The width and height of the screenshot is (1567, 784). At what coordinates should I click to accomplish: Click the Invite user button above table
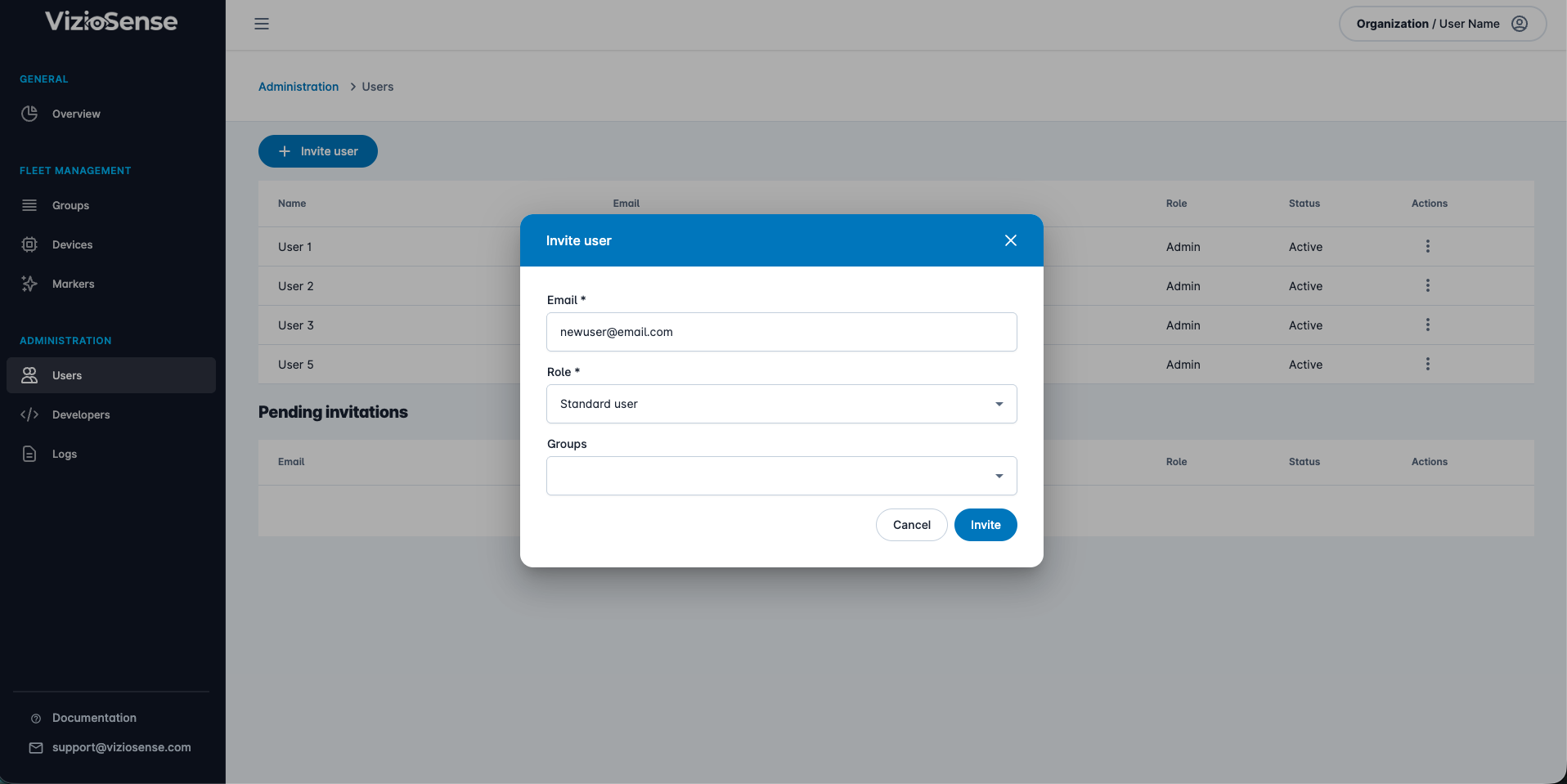(x=318, y=151)
